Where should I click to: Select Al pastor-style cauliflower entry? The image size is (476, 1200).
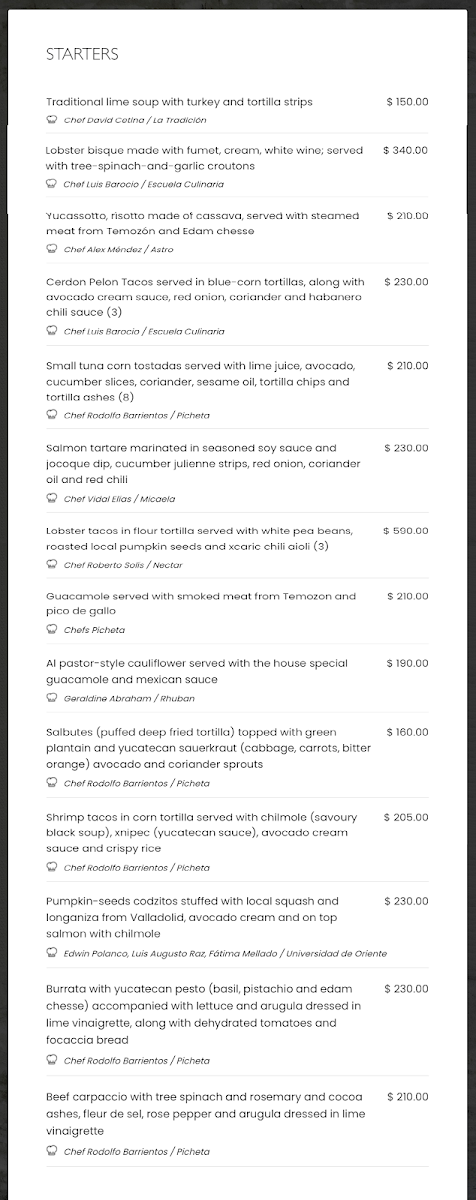click(197, 671)
